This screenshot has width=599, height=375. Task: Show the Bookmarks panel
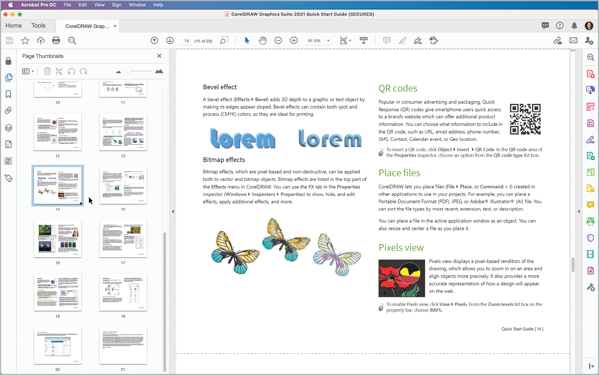8,94
